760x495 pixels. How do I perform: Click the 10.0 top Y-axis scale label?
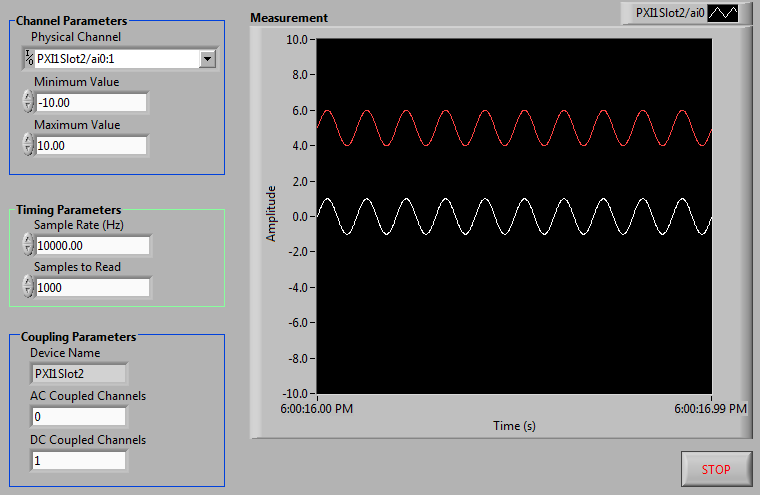294,40
